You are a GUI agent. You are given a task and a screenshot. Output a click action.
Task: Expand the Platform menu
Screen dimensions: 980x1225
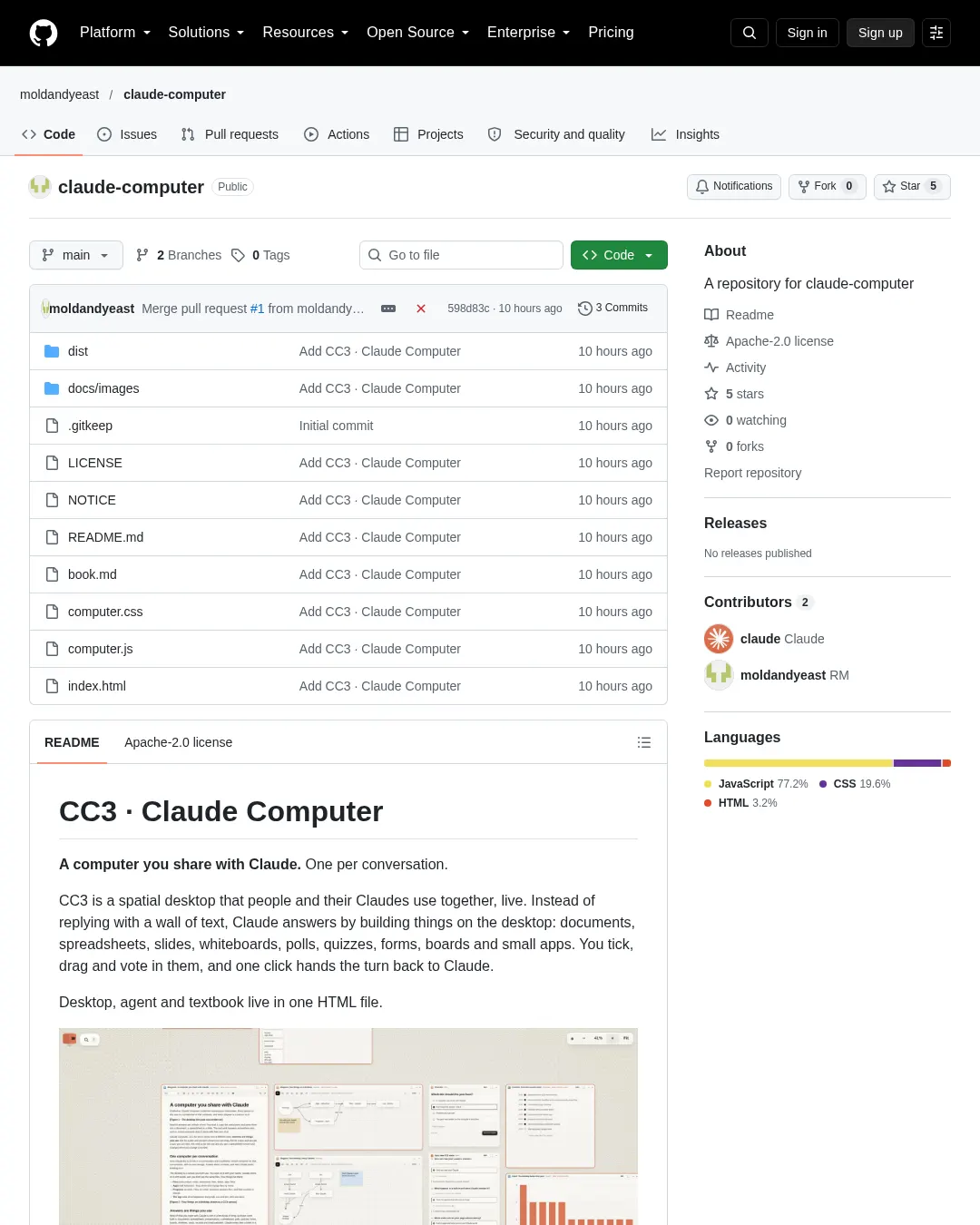(x=115, y=33)
